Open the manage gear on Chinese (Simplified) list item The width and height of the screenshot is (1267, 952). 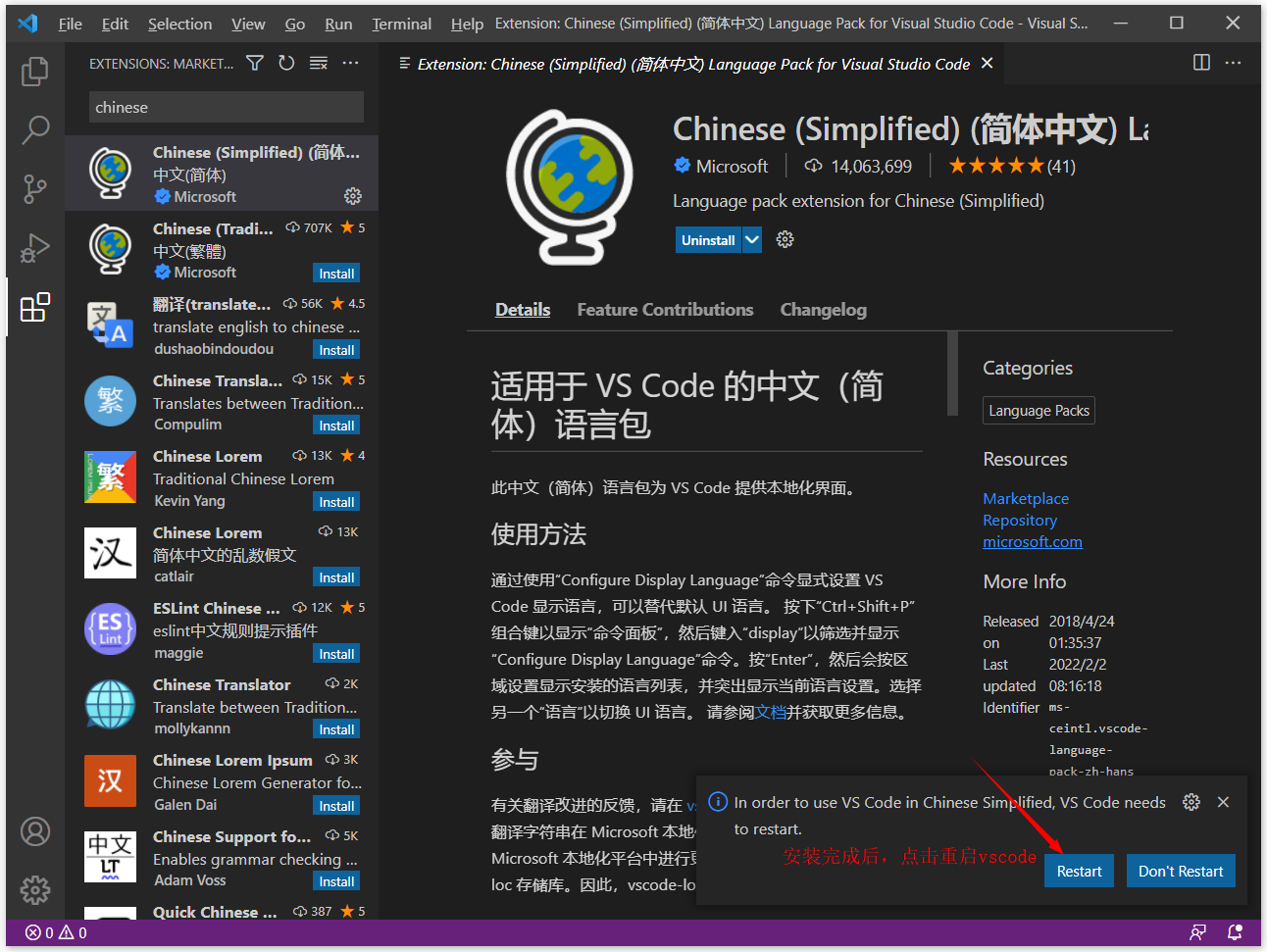(x=353, y=196)
